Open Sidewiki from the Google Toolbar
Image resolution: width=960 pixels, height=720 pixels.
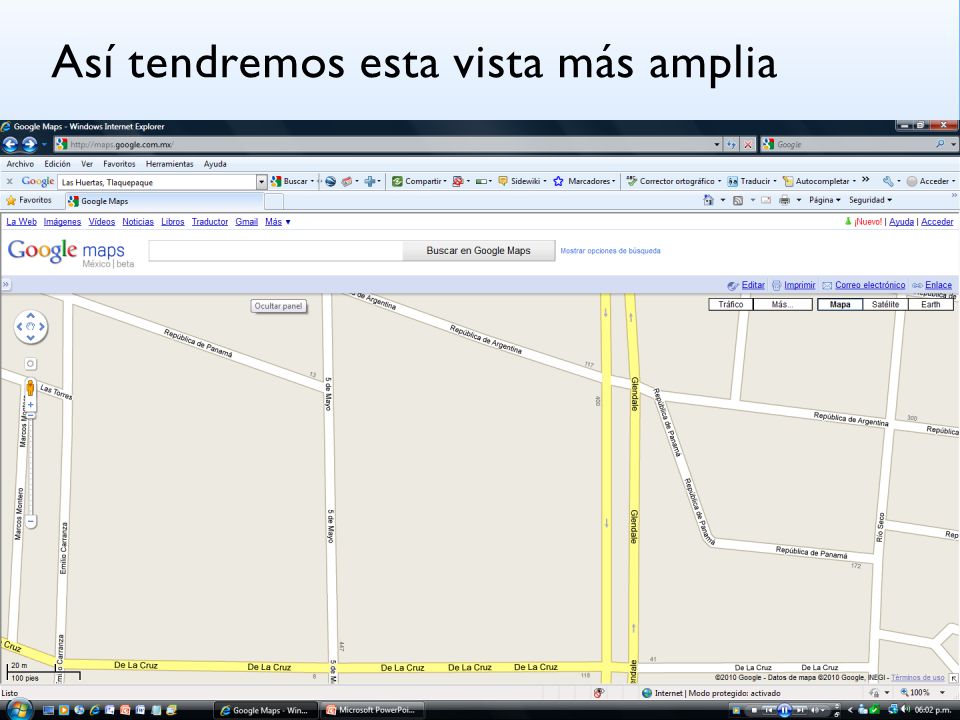(x=522, y=181)
